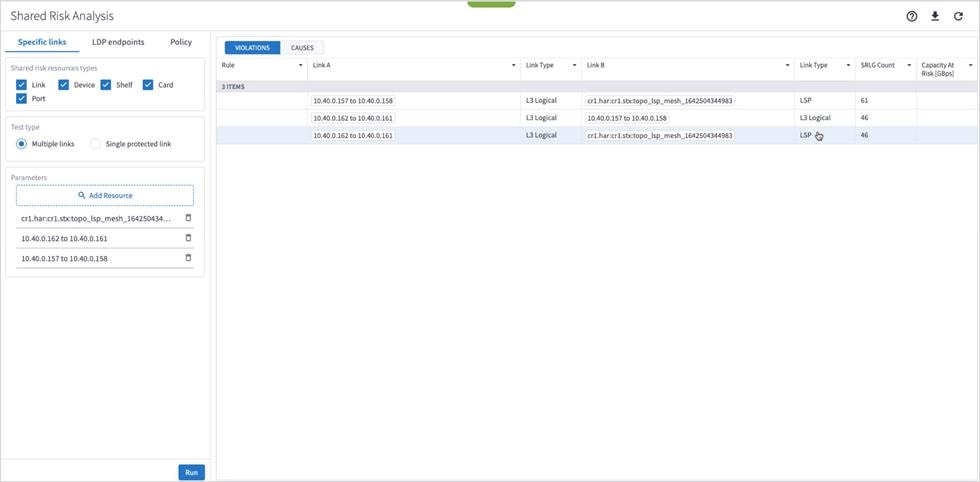Screen dimensions: 980x482
Task: Click Link B topo_lsp_mesh in last row
Action: coord(660,135)
